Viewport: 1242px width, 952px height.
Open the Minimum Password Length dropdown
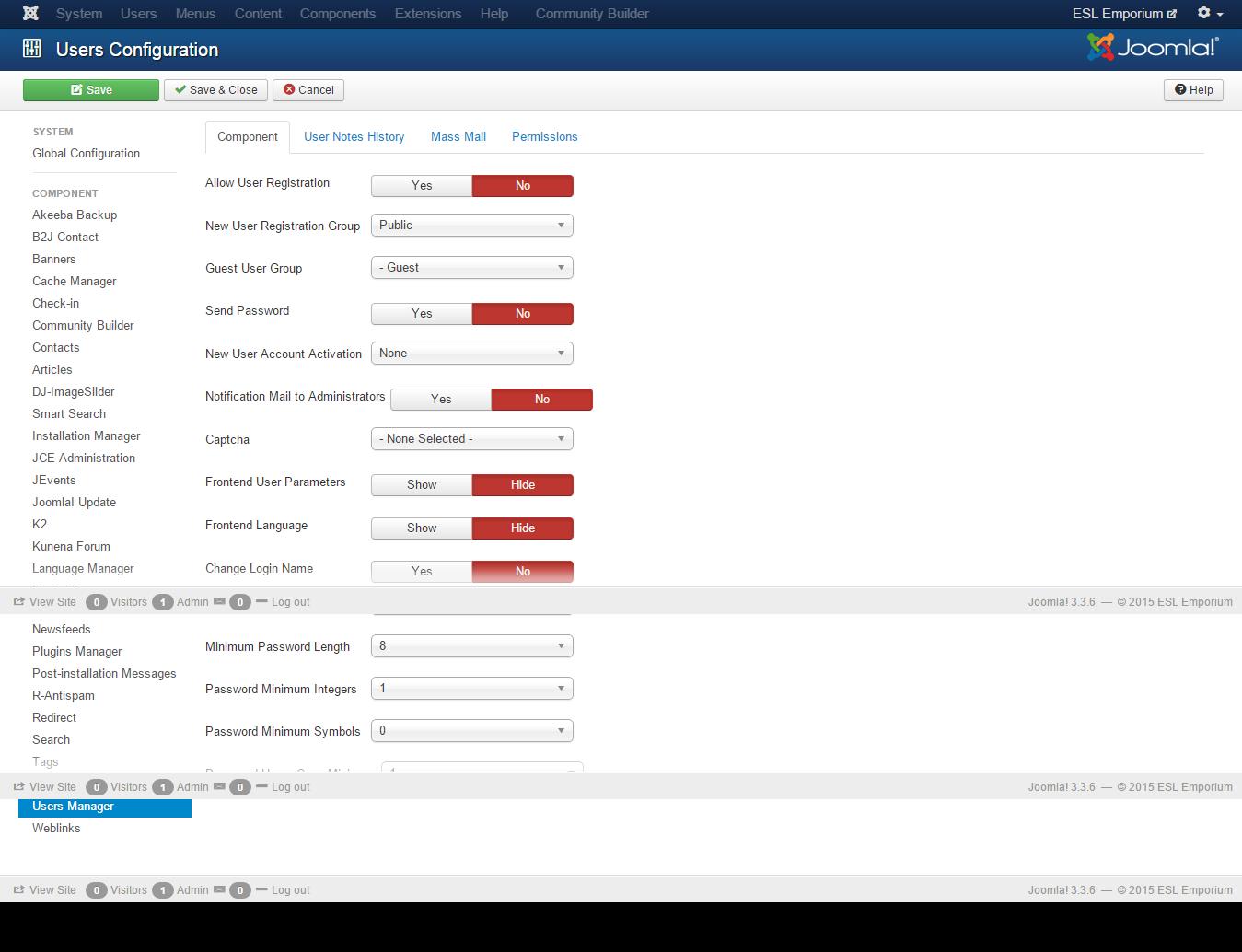pyautogui.click(x=472, y=646)
